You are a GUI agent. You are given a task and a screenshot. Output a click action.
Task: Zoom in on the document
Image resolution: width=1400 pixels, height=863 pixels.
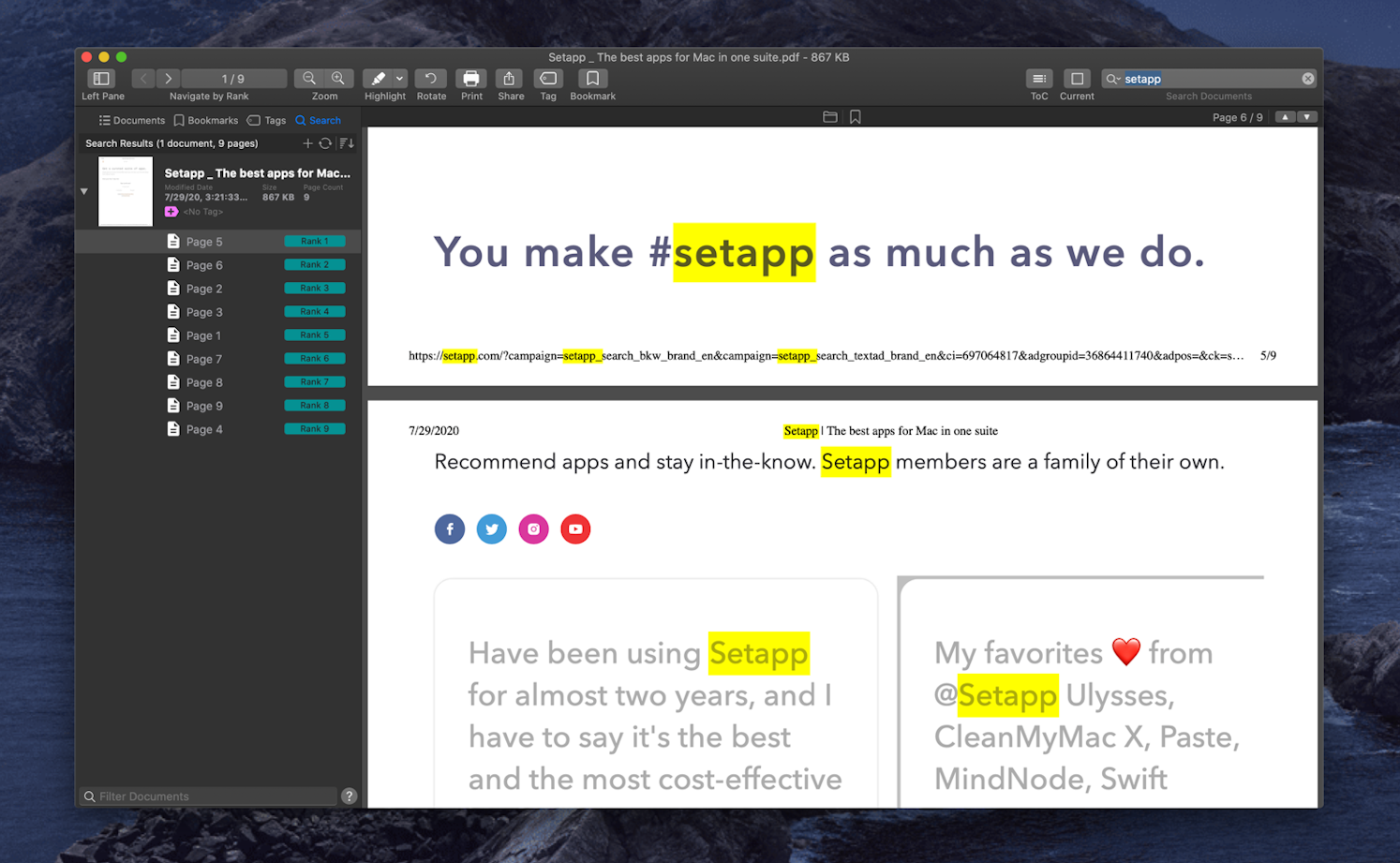click(338, 79)
